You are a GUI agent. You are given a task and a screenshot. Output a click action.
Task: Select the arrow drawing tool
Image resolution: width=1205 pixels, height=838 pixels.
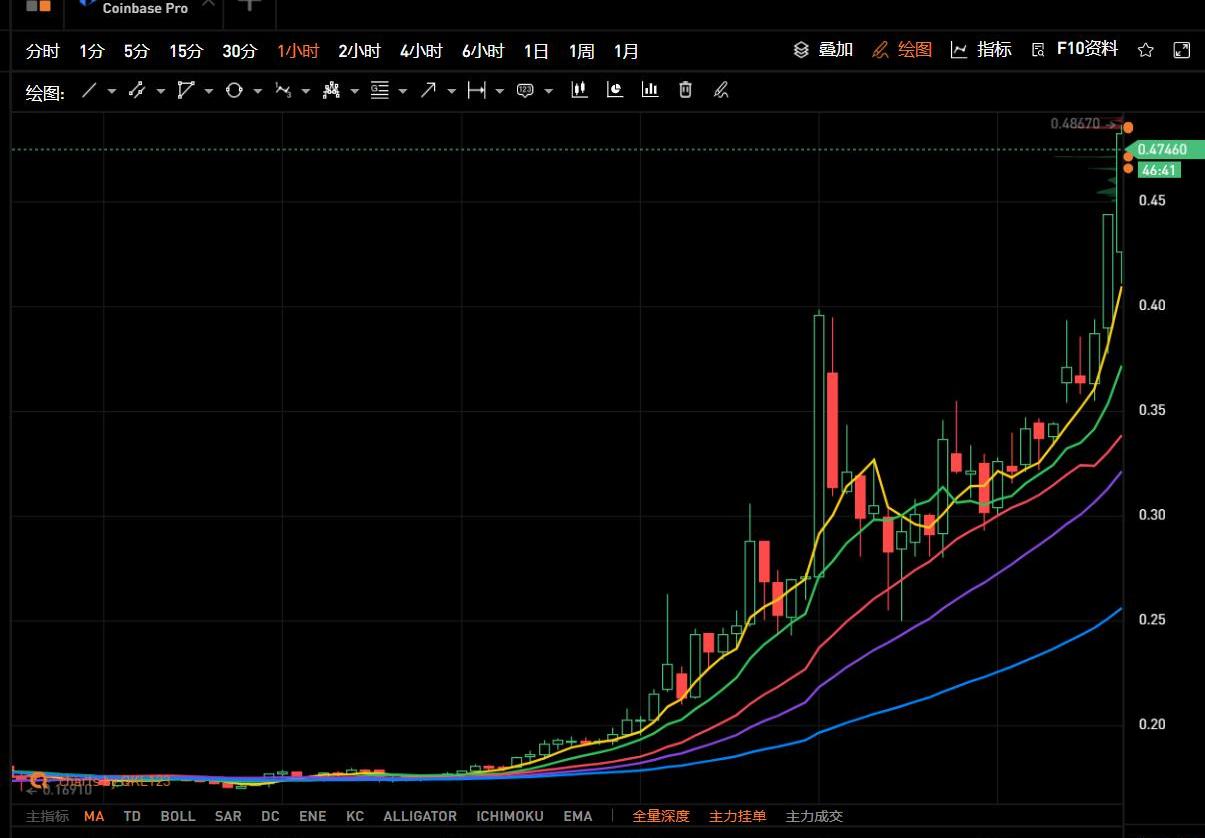[428, 91]
